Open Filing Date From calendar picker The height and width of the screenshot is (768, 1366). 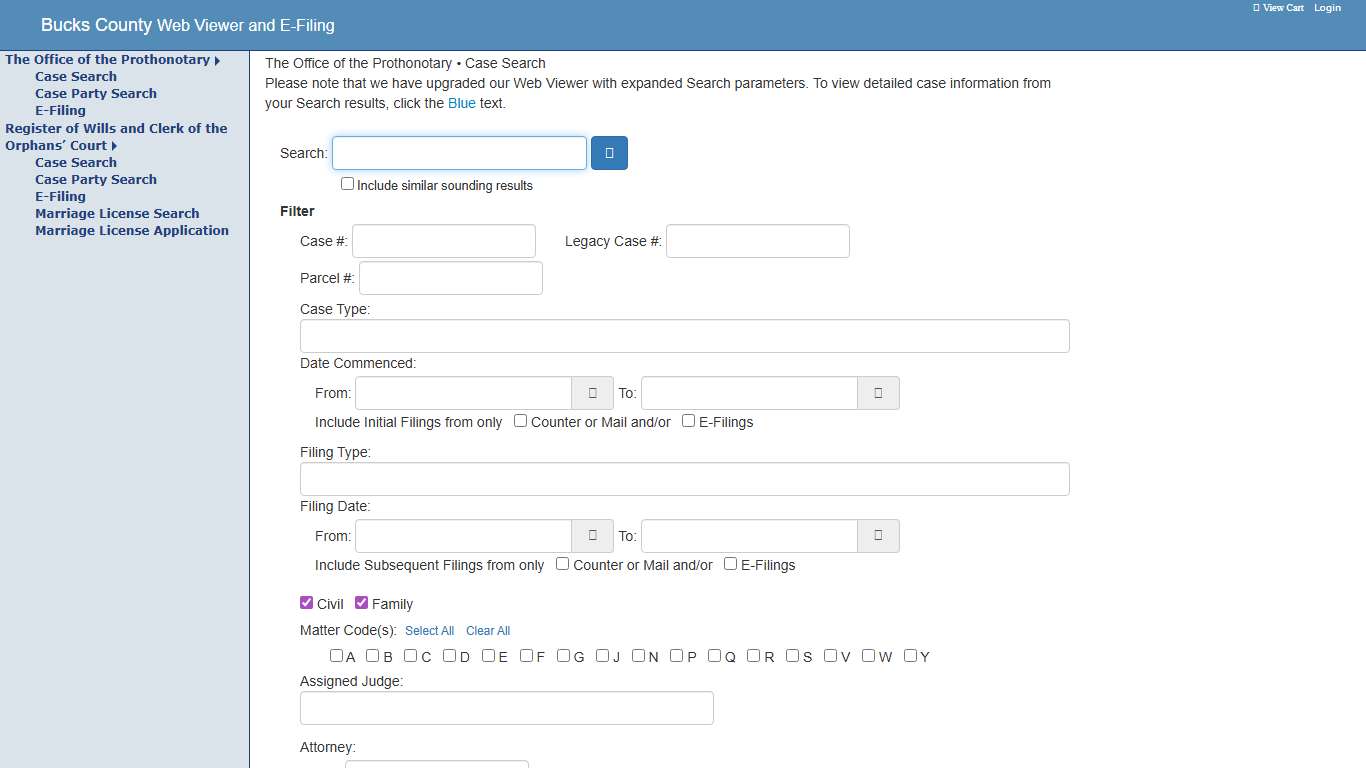tap(592, 536)
